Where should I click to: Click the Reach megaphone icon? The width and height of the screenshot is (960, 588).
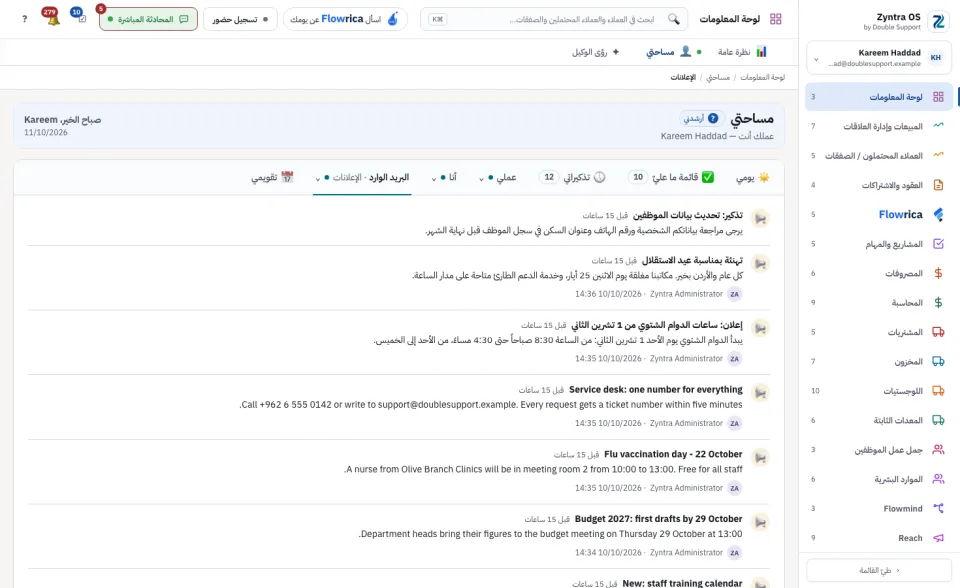tap(938, 538)
